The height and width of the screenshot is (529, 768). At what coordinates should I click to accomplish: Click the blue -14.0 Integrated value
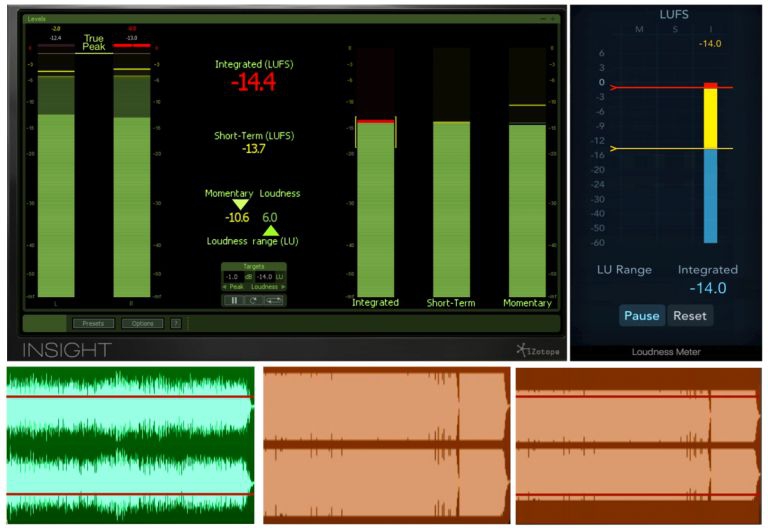tap(708, 288)
